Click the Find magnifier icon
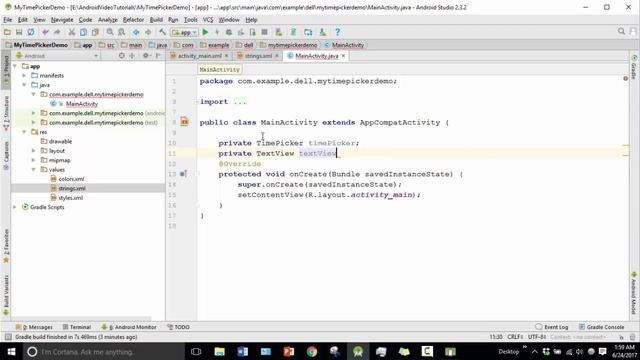Image resolution: width=640 pixels, height=360 pixels. click(110, 32)
